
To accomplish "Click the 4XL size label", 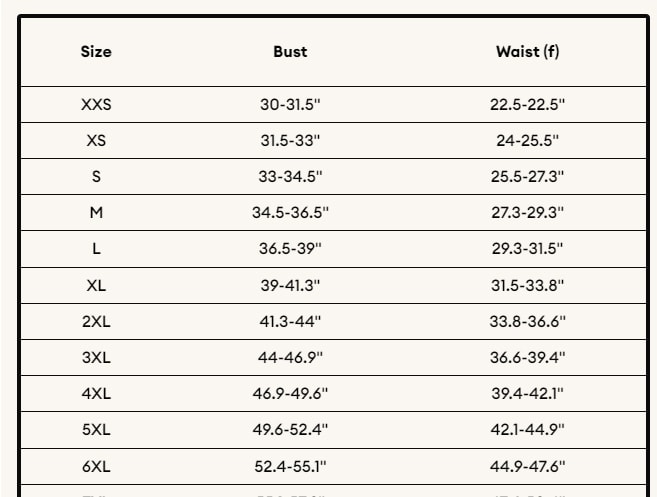I will (96, 393).
